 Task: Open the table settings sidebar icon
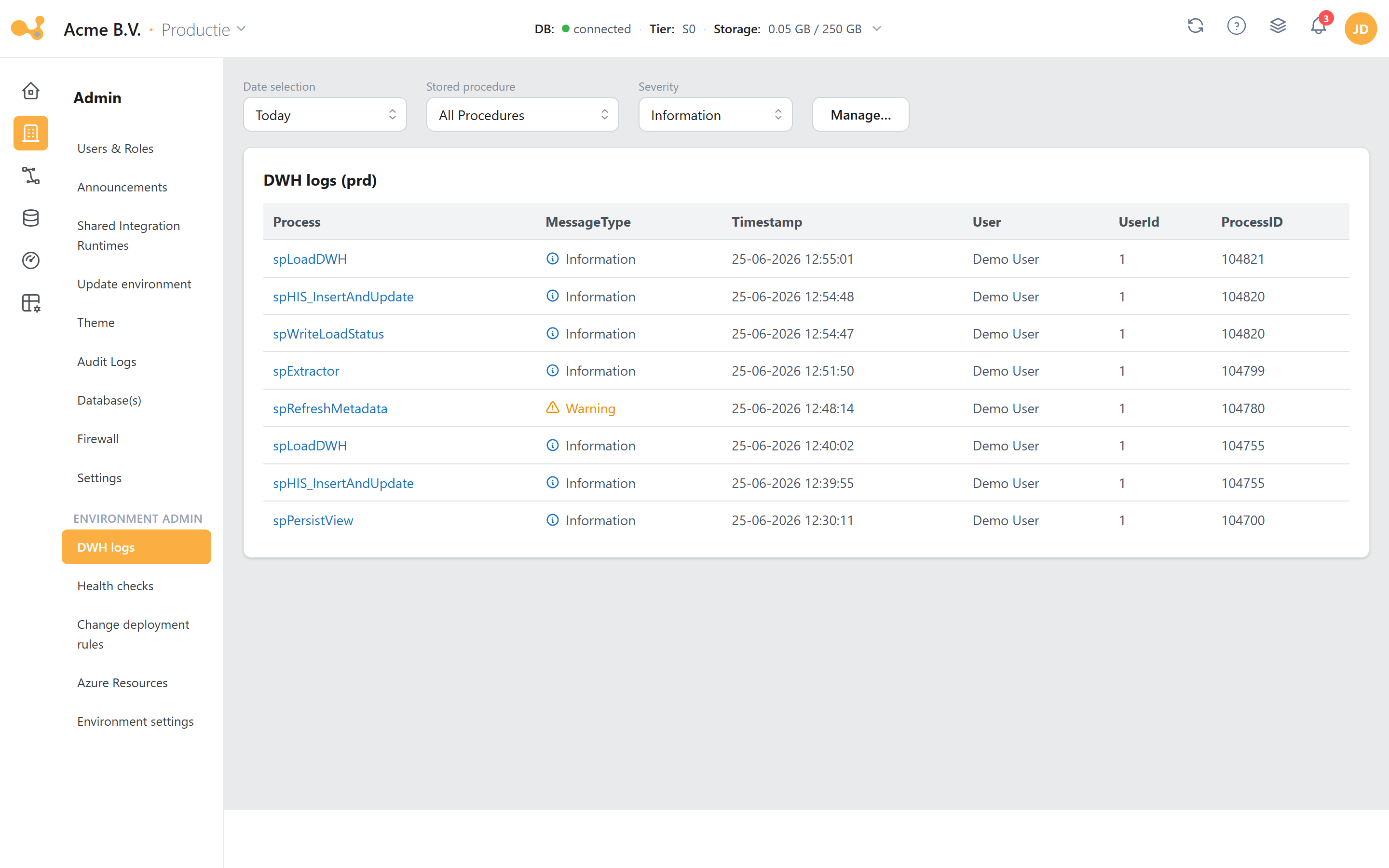coord(30,303)
